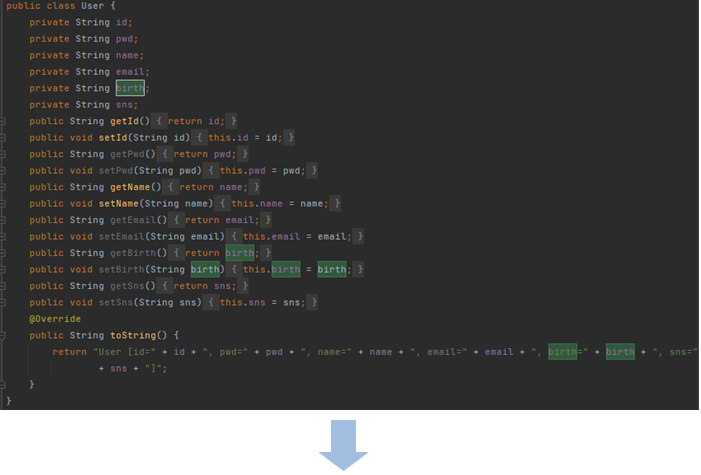Viewport: 701px width, 475px height.
Task: Click the User class name in declaration
Action: tap(92, 6)
